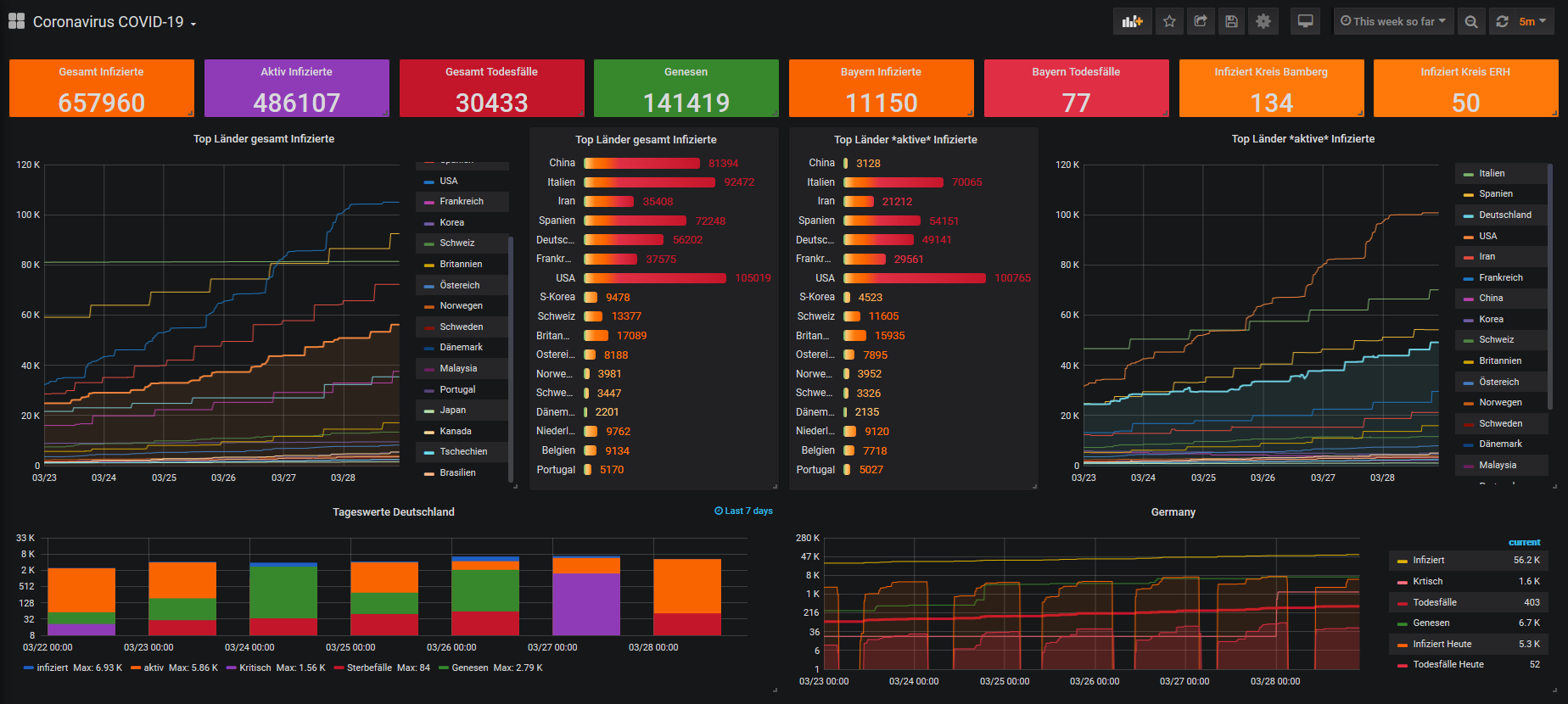
Task: Zoom out the time range
Action: (x=1471, y=21)
